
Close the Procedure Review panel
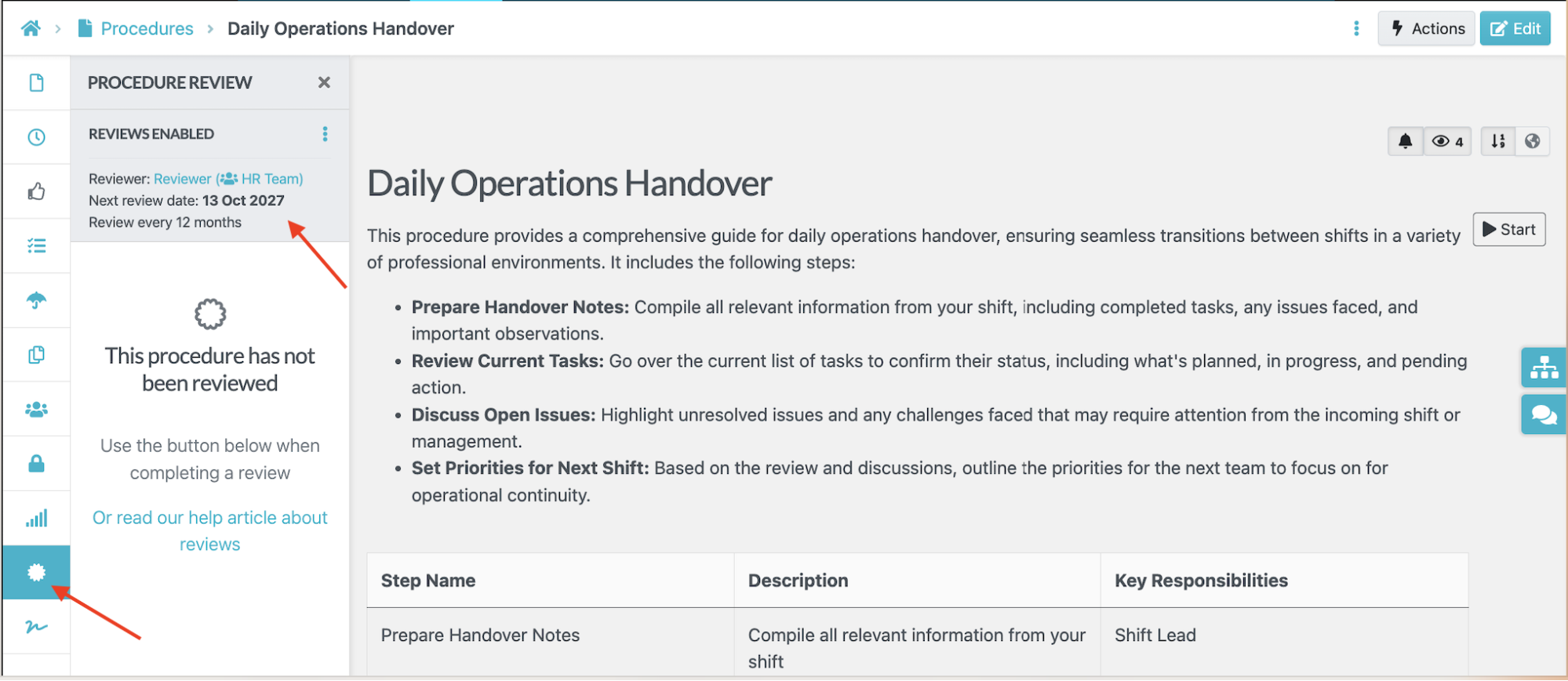coord(324,82)
